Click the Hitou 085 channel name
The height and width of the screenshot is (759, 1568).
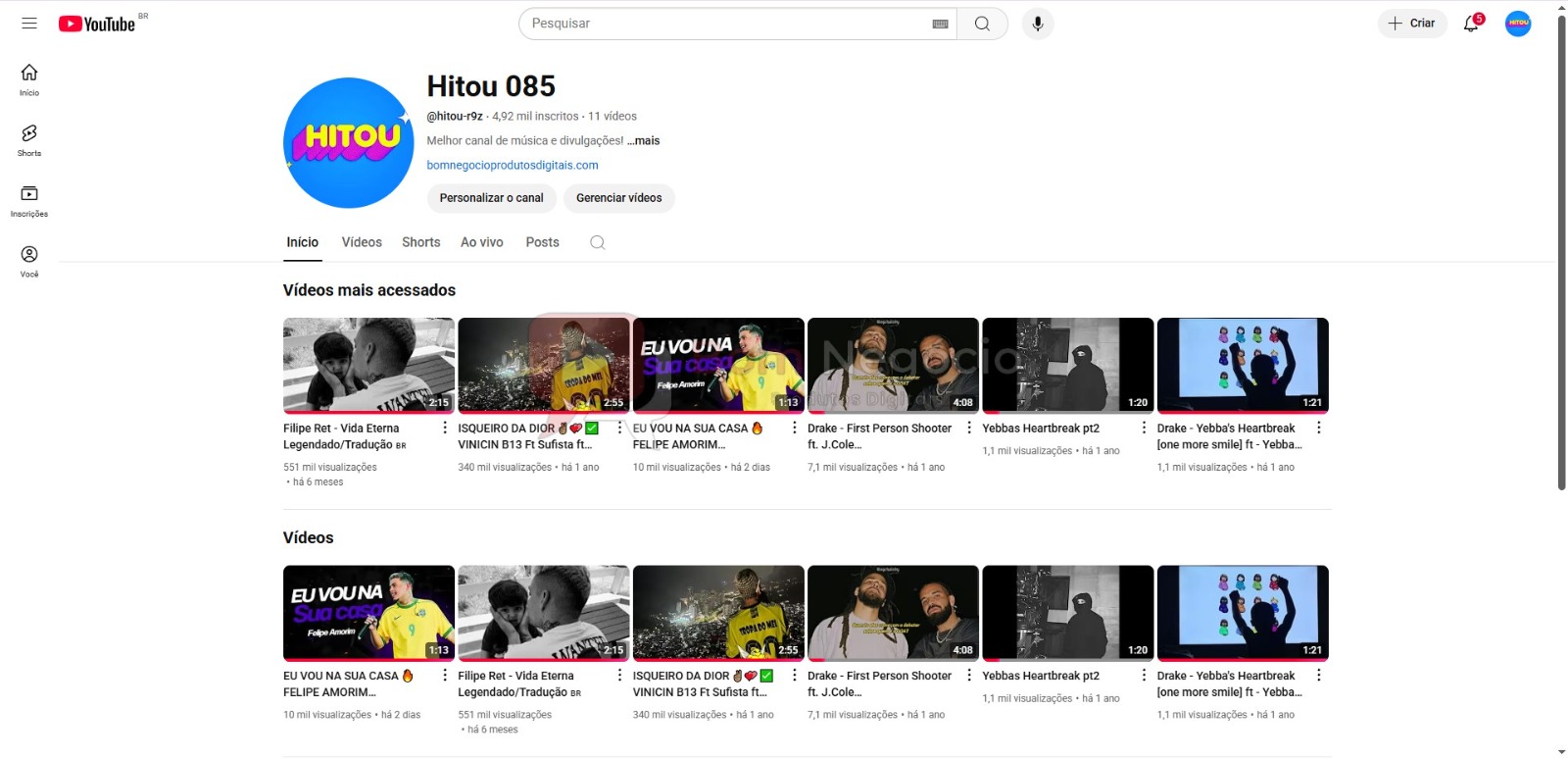(491, 86)
